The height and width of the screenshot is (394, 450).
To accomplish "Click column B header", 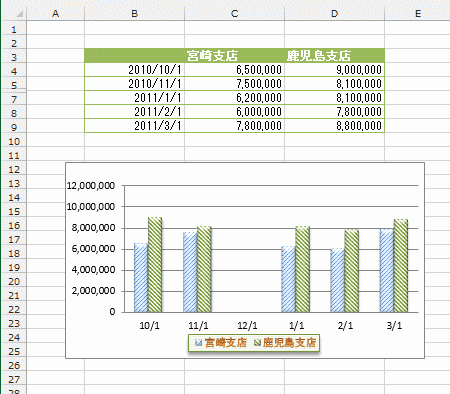I will click(134, 13).
